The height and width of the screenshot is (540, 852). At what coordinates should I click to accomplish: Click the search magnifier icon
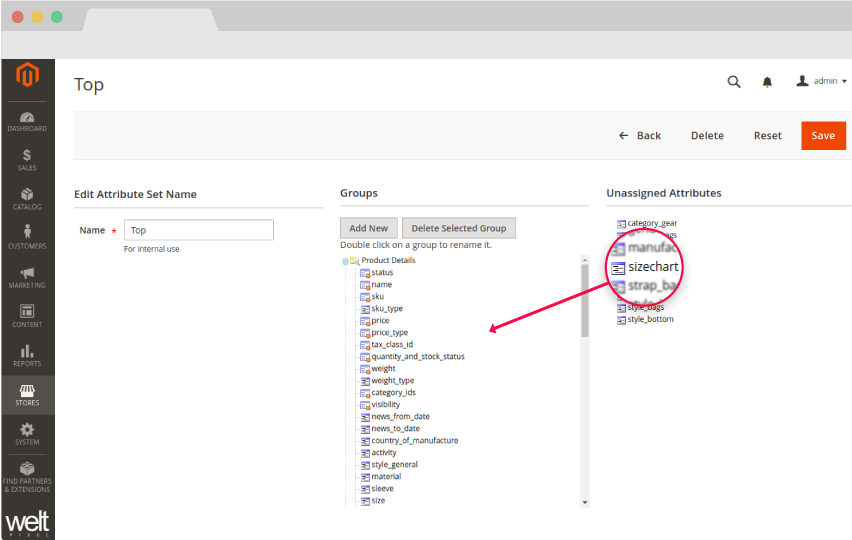point(734,82)
